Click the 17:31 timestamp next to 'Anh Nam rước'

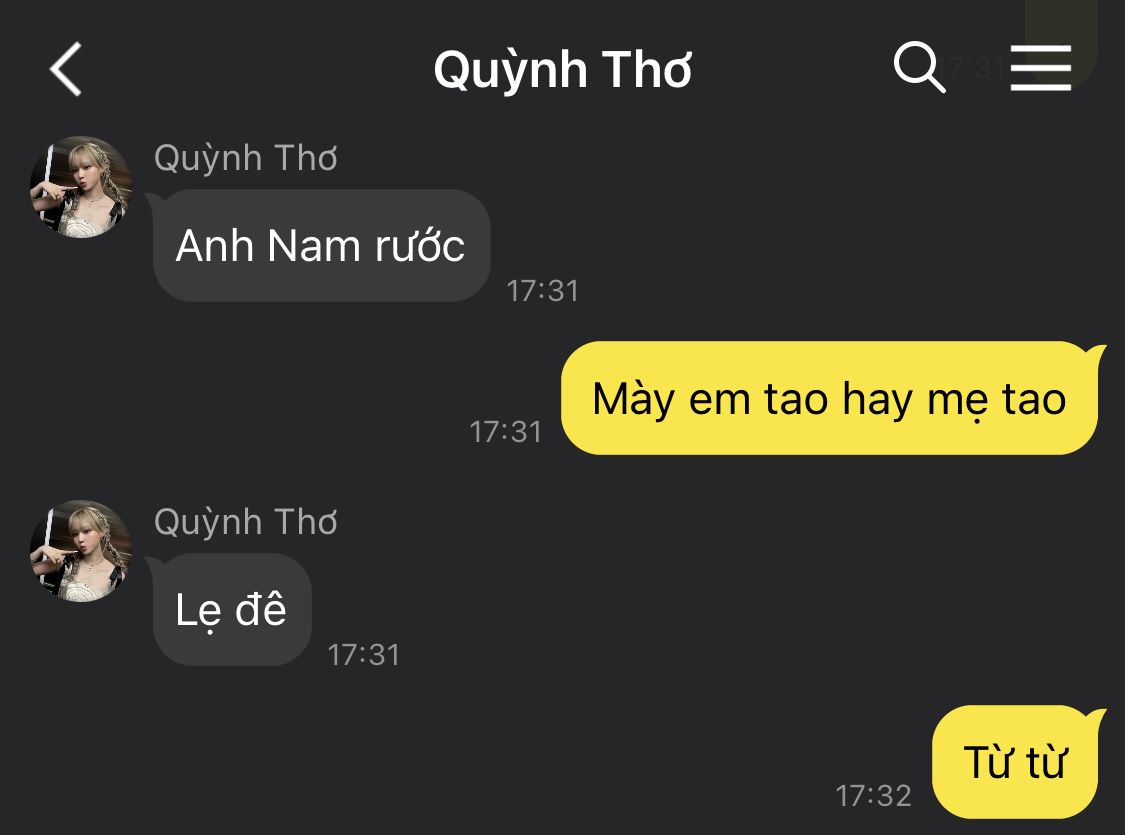click(x=542, y=291)
